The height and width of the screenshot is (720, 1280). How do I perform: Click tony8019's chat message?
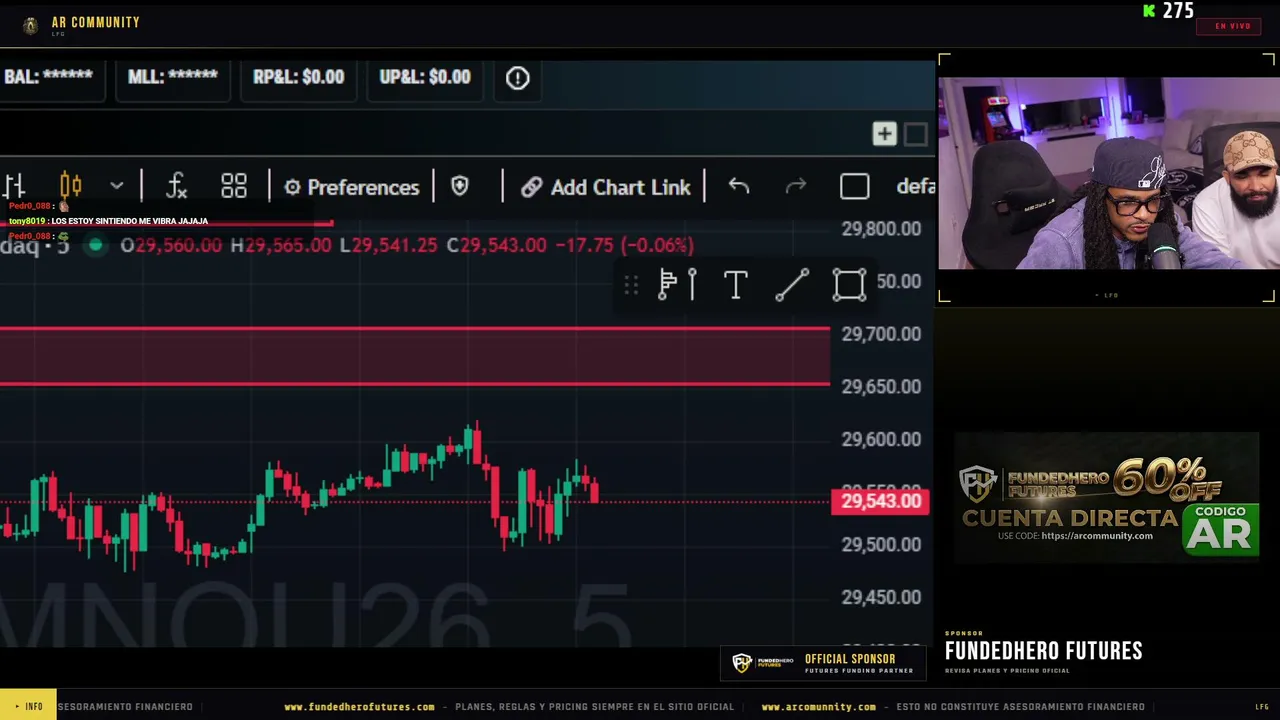tap(108, 221)
